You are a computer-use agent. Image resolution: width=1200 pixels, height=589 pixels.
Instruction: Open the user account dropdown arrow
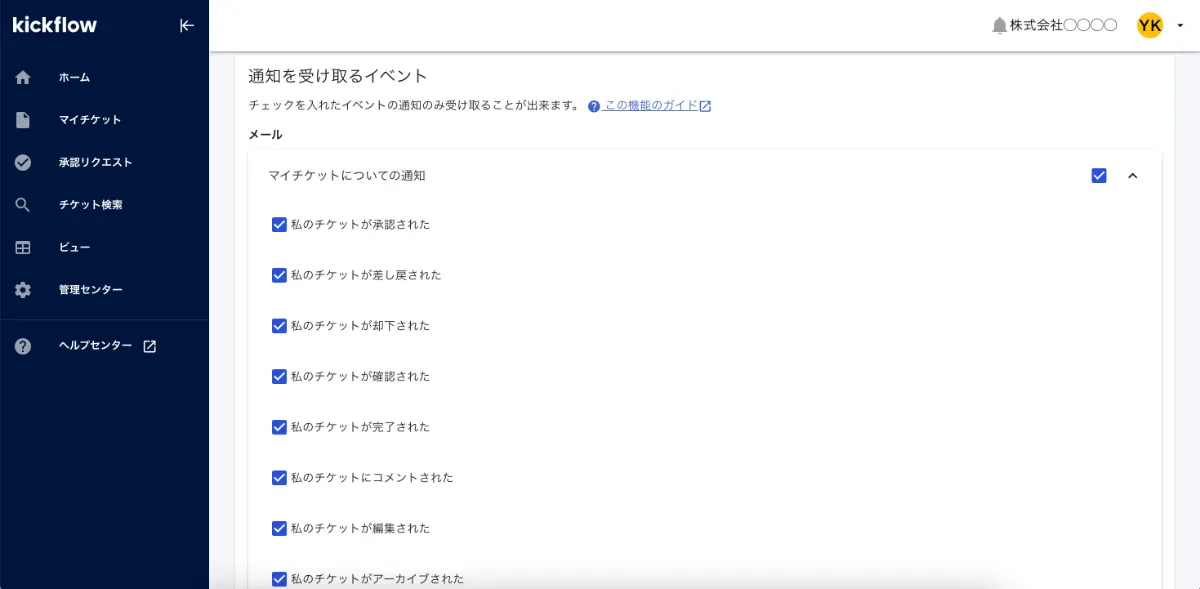(1180, 27)
